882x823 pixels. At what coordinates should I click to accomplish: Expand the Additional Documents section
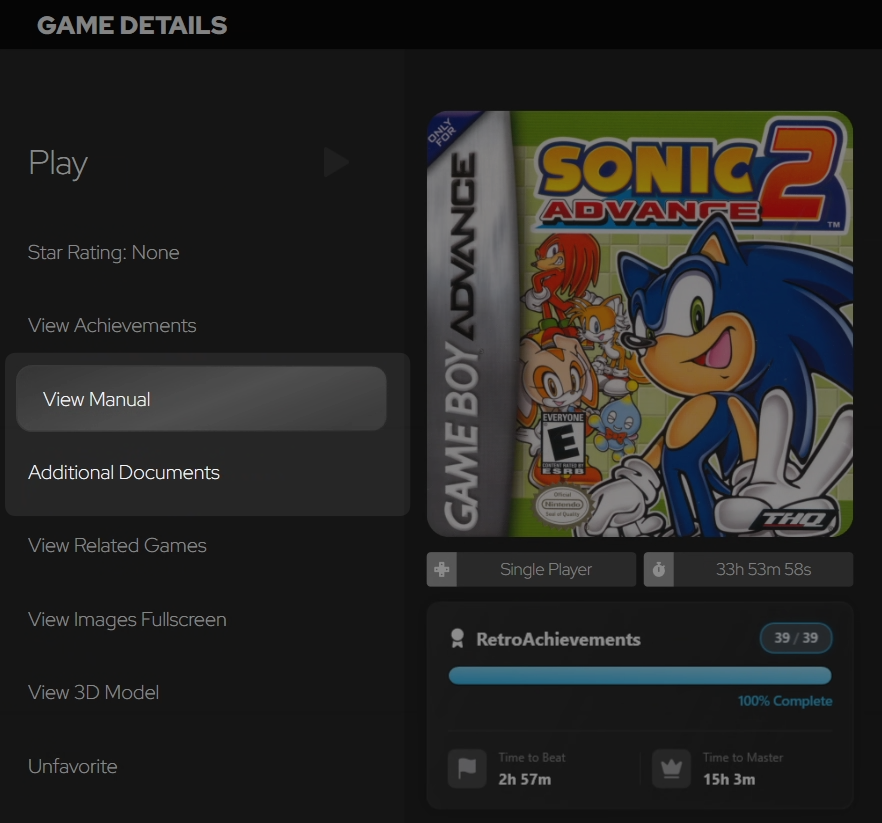[x=124, y=472]
